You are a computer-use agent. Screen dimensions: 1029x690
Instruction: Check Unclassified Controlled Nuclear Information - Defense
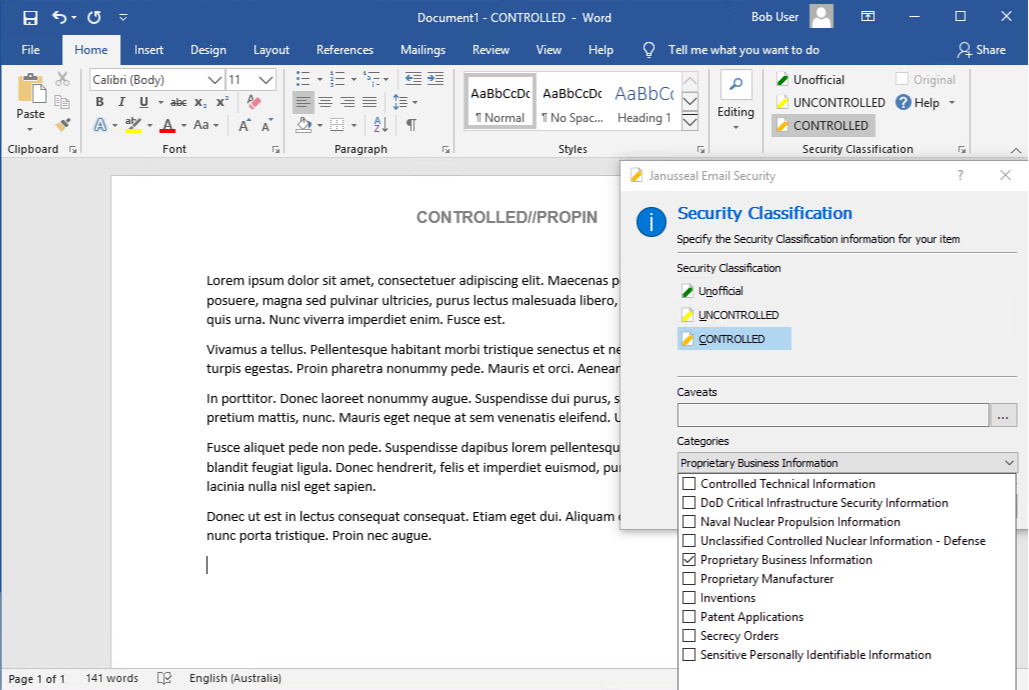(x=688, y=541)
